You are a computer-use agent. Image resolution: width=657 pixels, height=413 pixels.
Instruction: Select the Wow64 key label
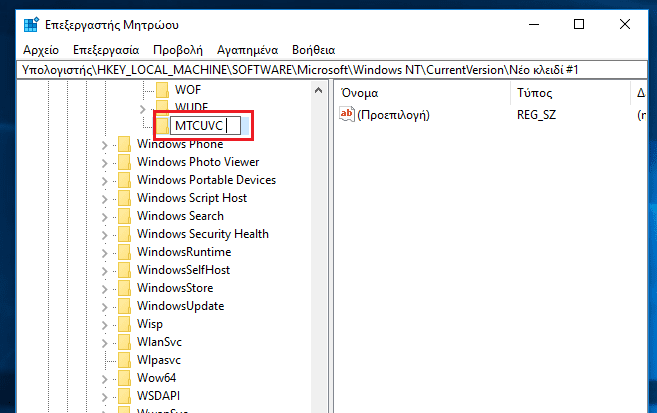[x=156, y=378]
